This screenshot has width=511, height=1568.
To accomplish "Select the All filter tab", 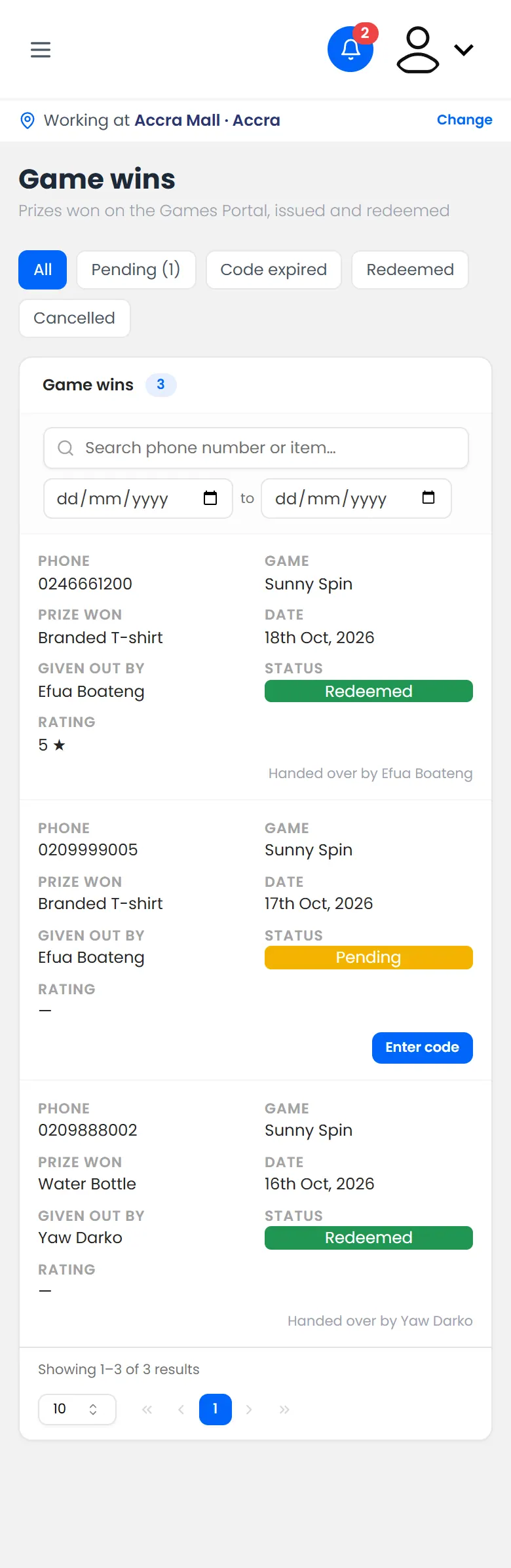I will pos(43,270).
